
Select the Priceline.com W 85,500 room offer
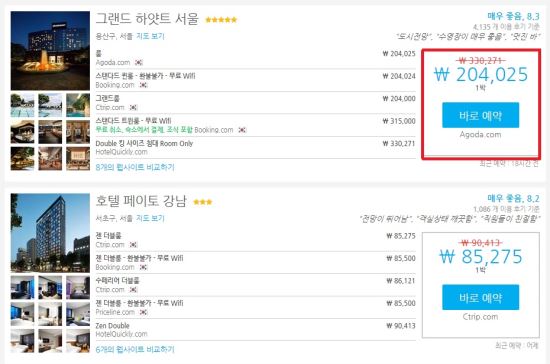[x=255, y=308]
